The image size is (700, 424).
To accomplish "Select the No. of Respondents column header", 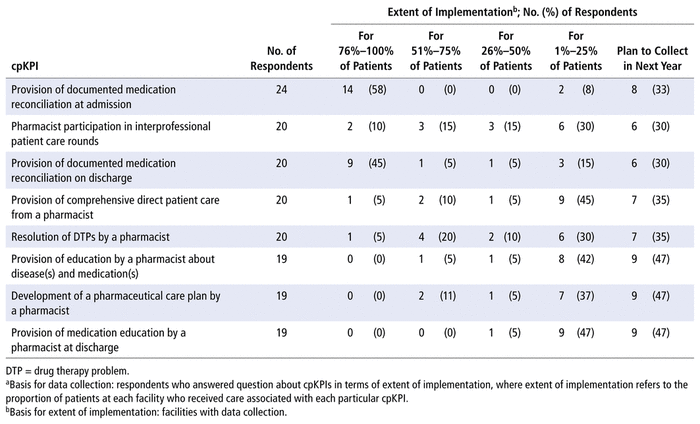I will point(283,59).
